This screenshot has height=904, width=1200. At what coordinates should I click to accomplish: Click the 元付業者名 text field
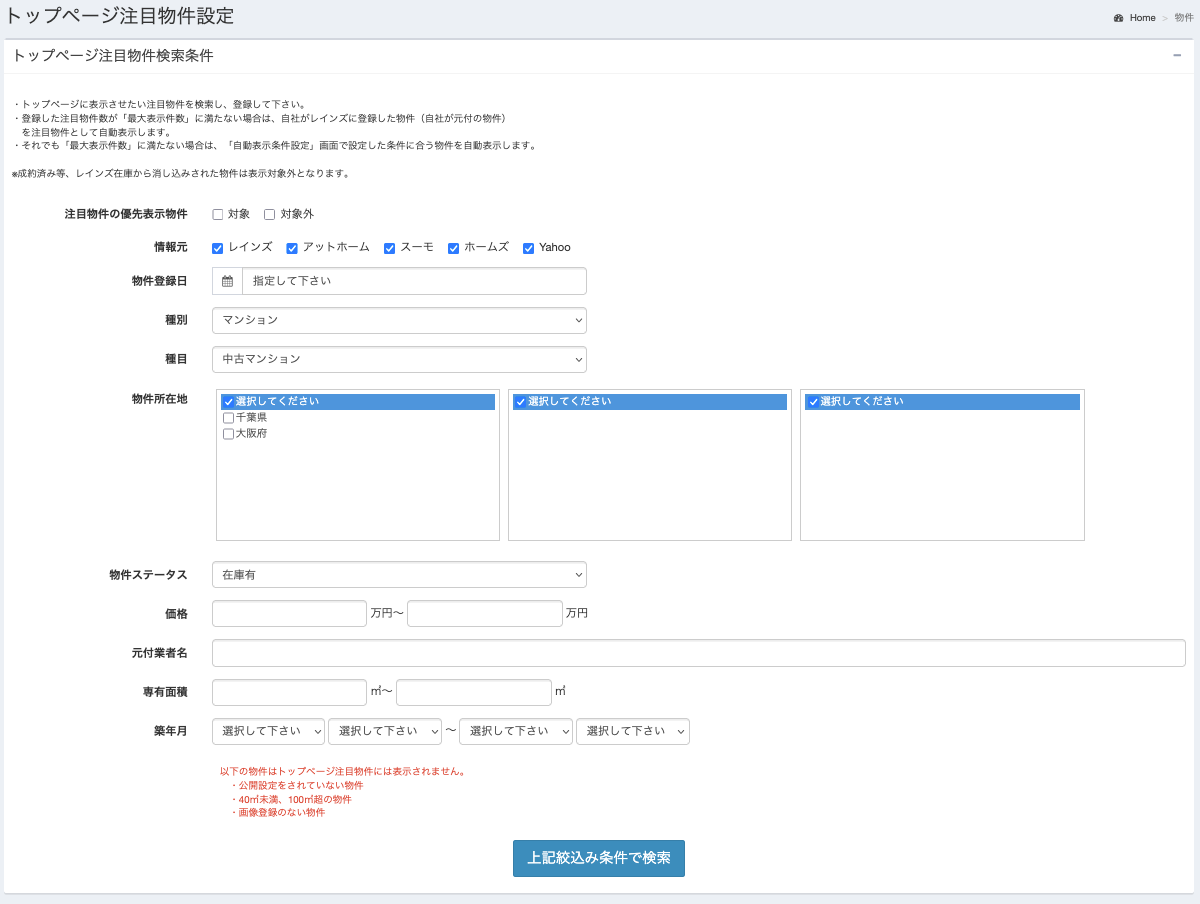(x=699, y=653)
